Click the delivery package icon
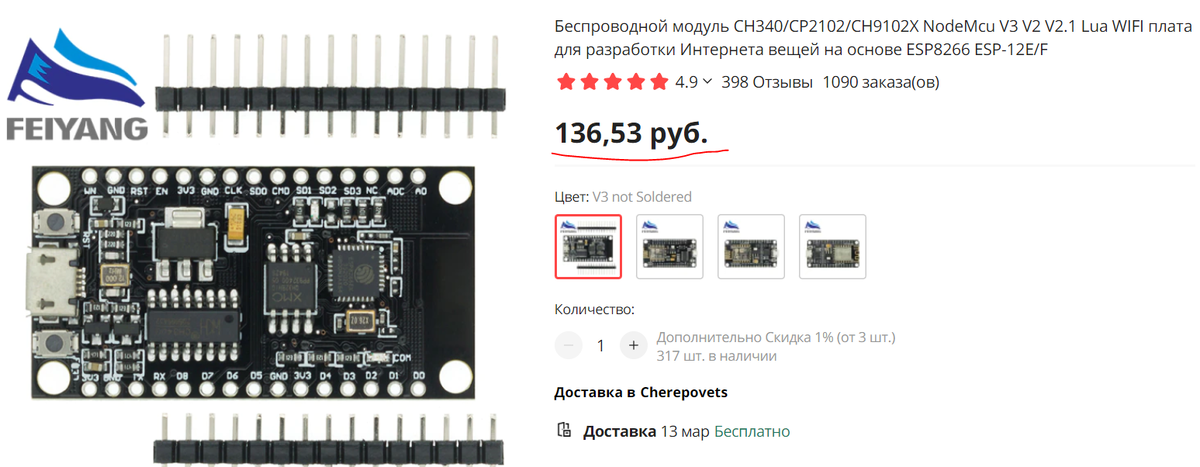Screen dimensions: 1200x467 point(564,431)
